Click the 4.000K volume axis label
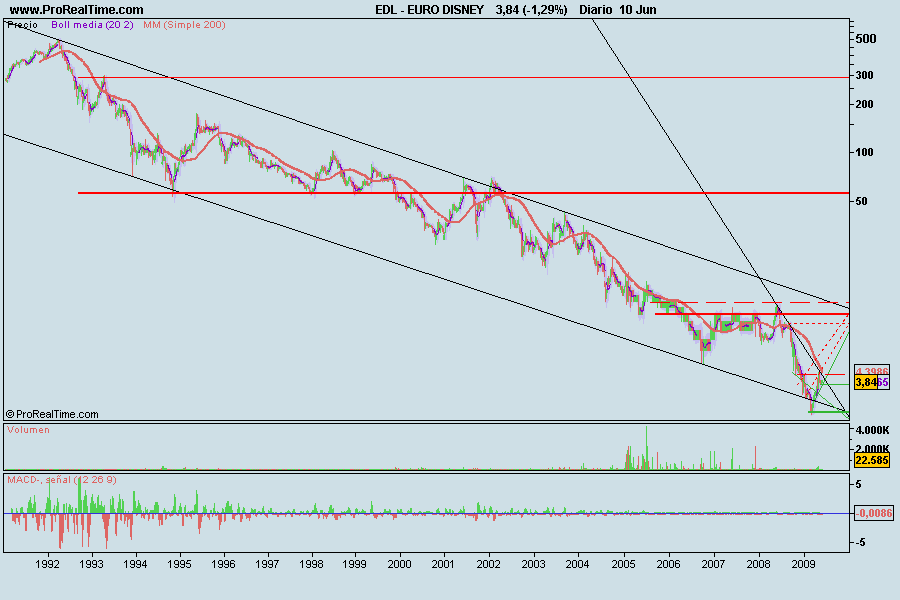The image size is (900, 600). pyautogui.click(x=872, y=430)
